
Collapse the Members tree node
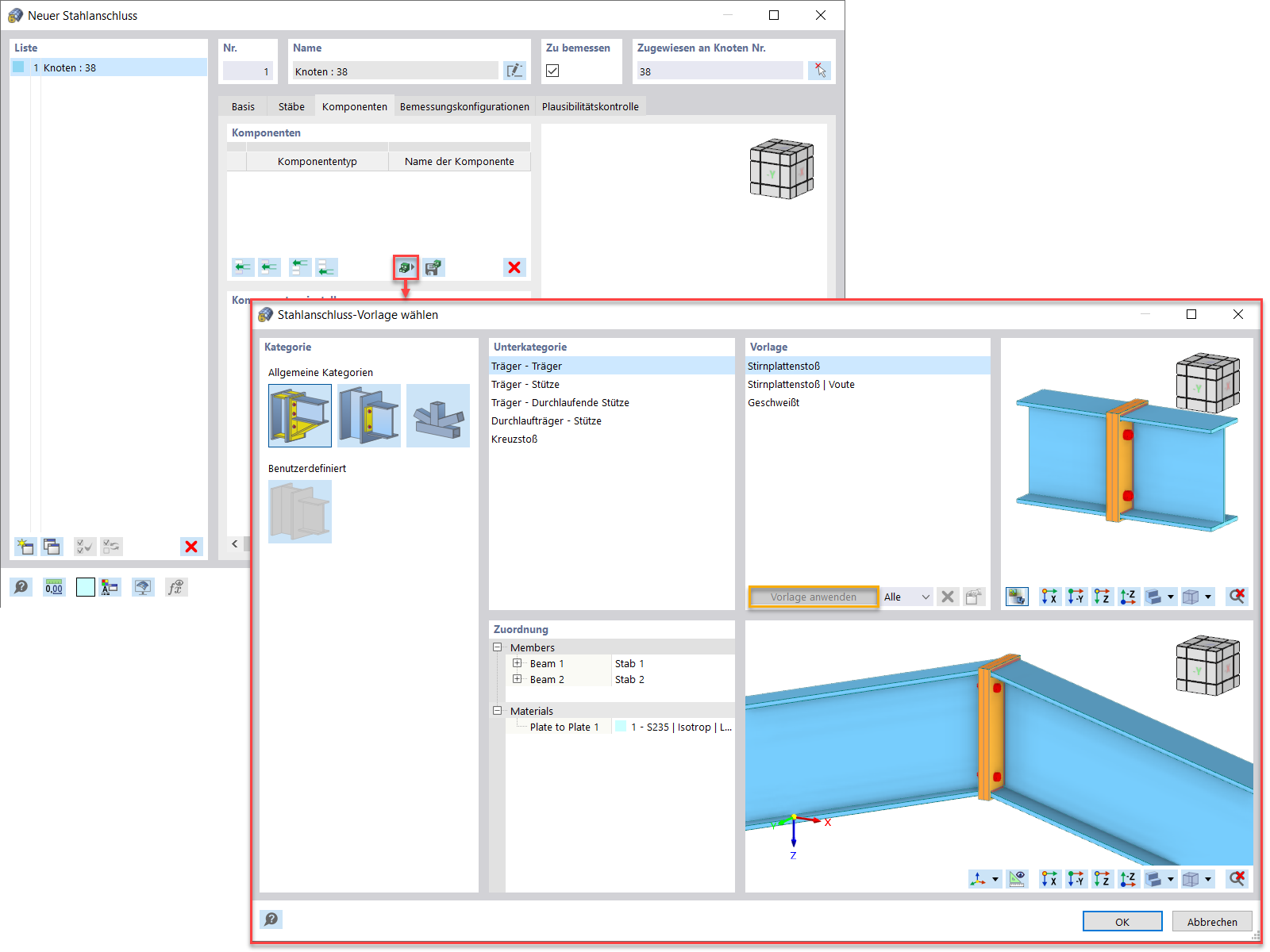(498, 647)
